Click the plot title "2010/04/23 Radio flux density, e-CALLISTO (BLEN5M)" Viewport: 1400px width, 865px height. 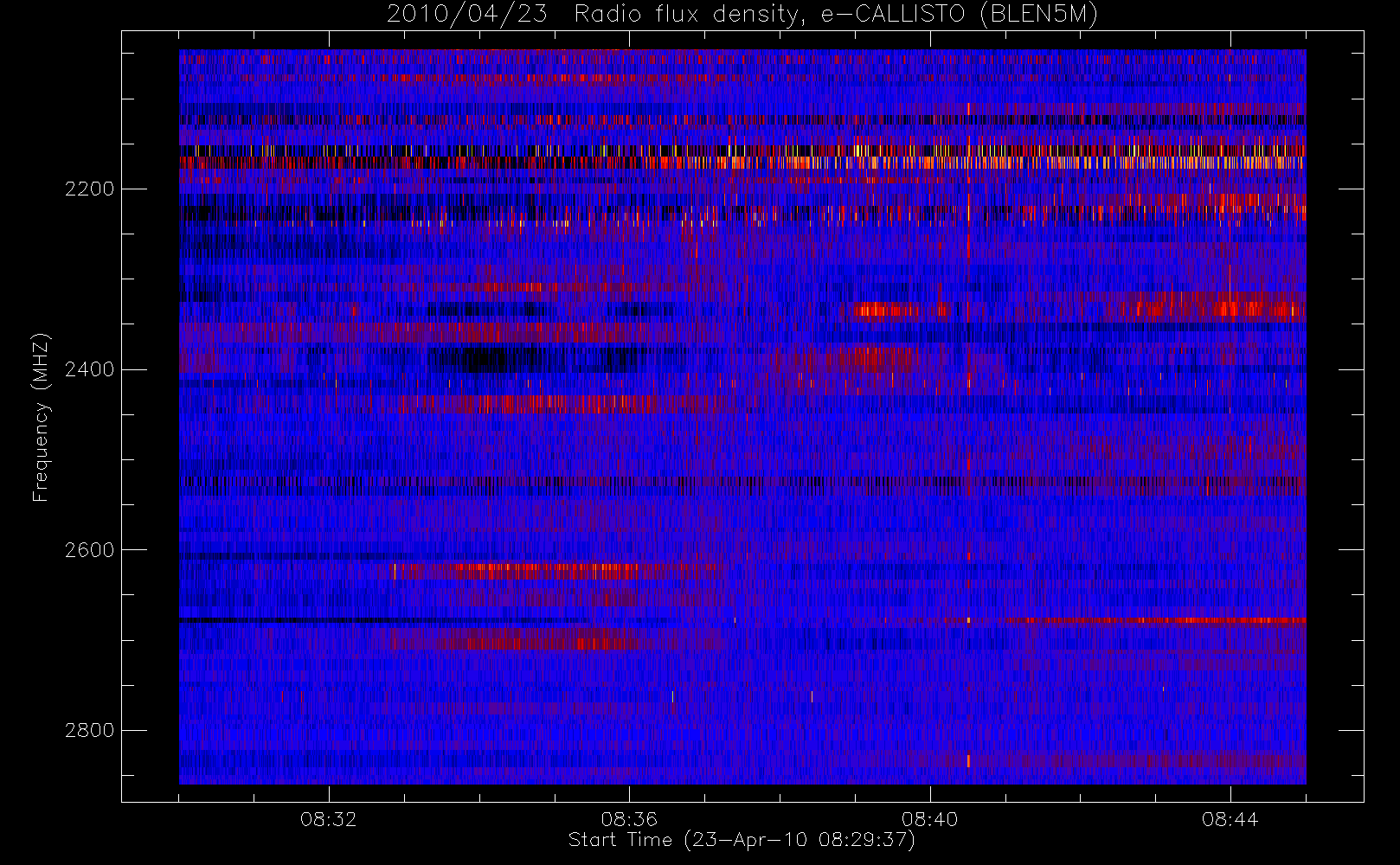(x=742, y=15)
